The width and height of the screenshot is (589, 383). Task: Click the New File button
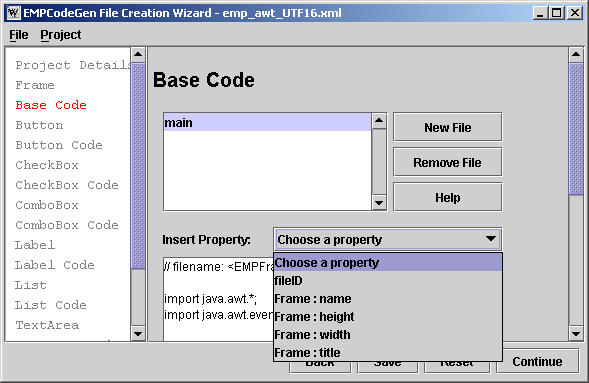(447, 127)
